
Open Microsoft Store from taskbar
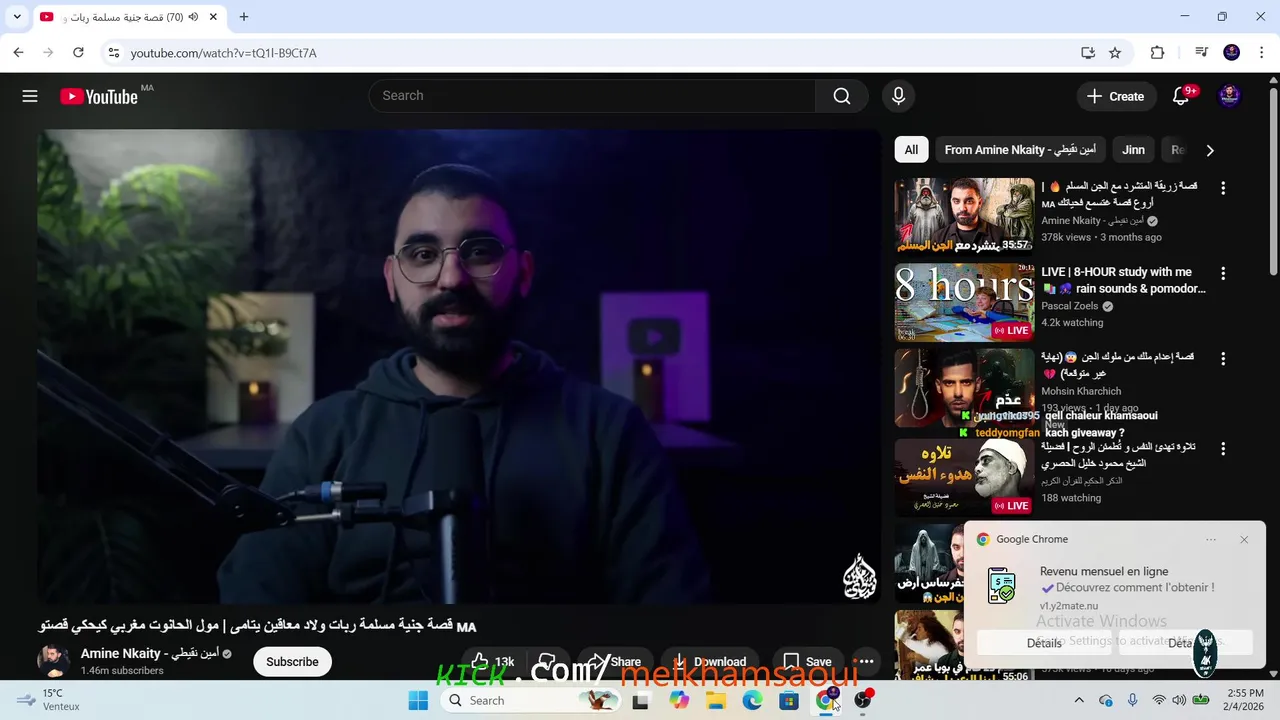coord(789,700)
